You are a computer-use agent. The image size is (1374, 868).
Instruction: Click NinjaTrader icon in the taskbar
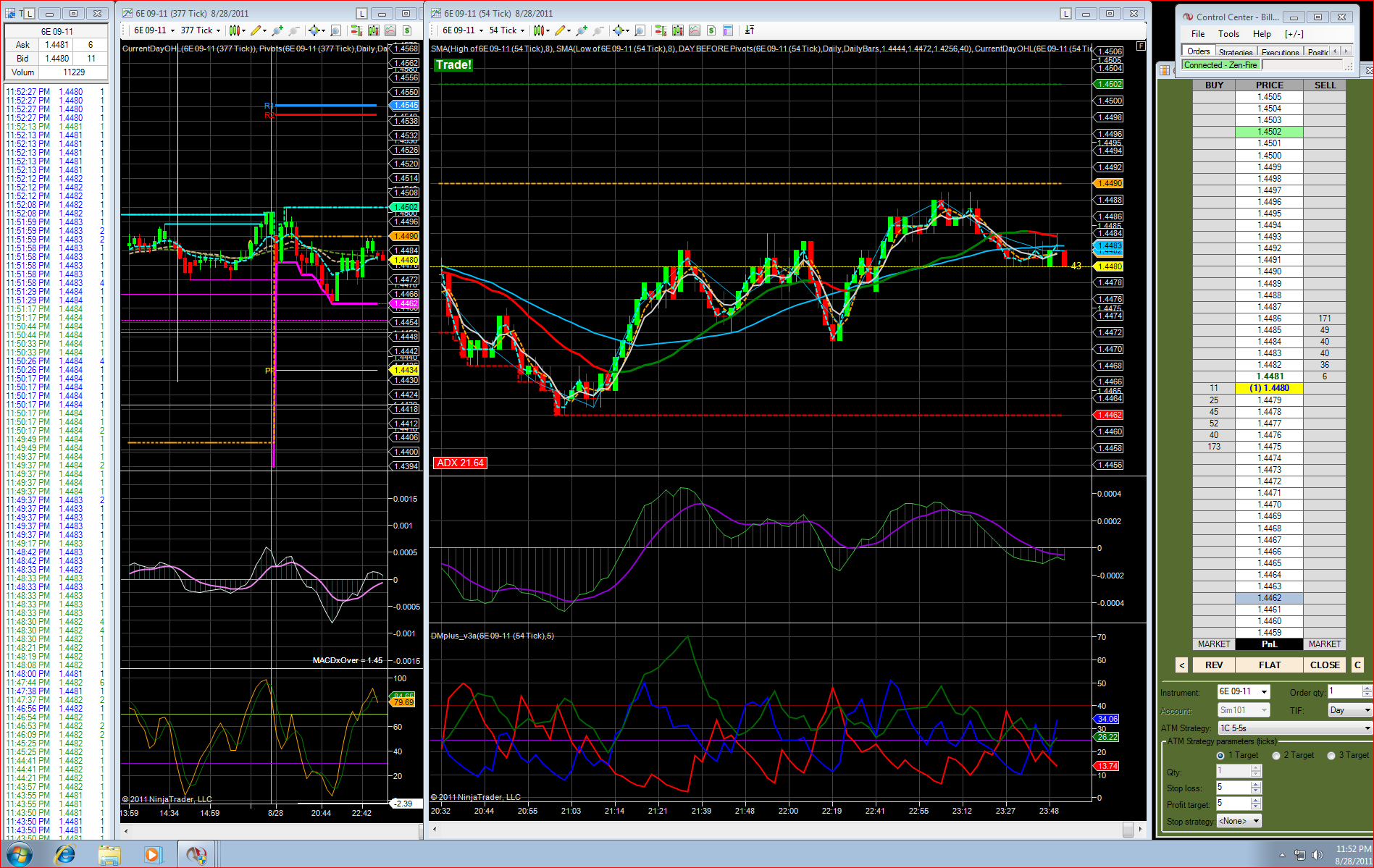tap(196, 854)
